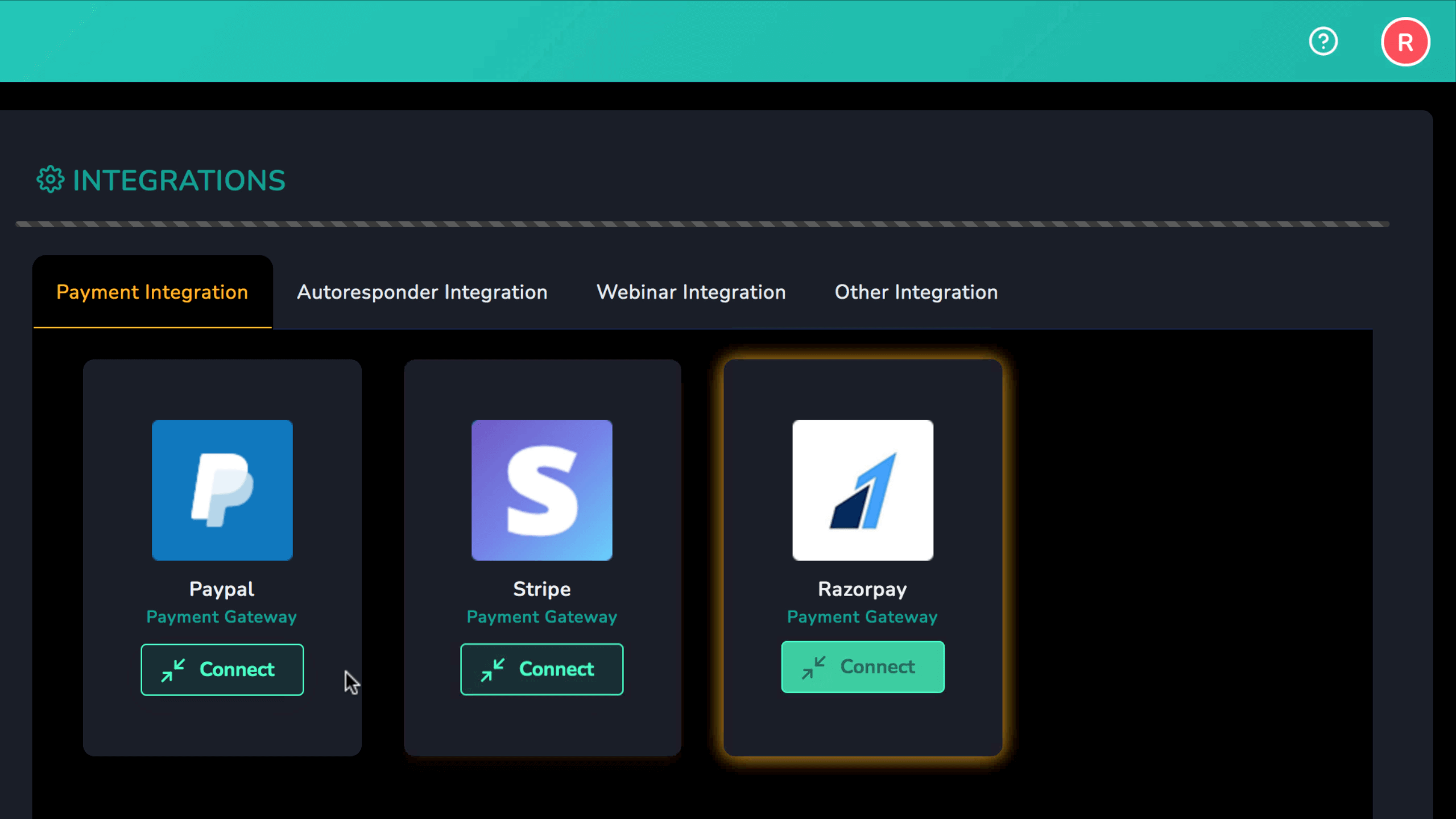Click the arrows icon in Paypal's Connect button
This screenshot has width=1456, height=819.
[173, 669]
